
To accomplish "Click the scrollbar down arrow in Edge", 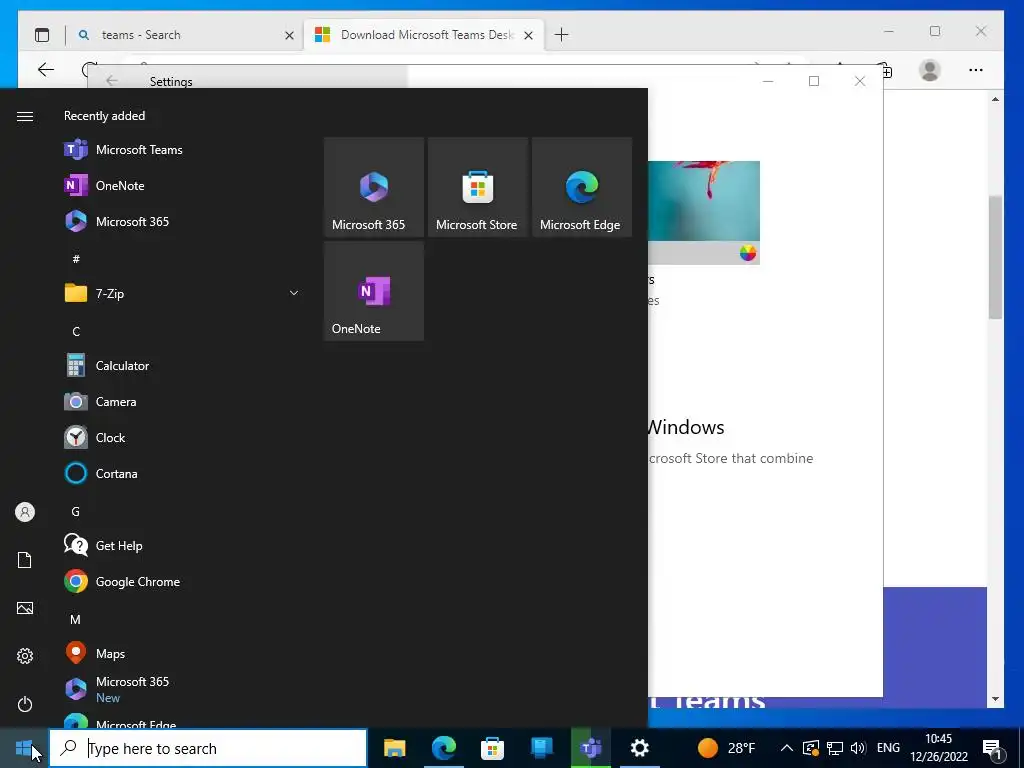I will (x=995, y=699).
